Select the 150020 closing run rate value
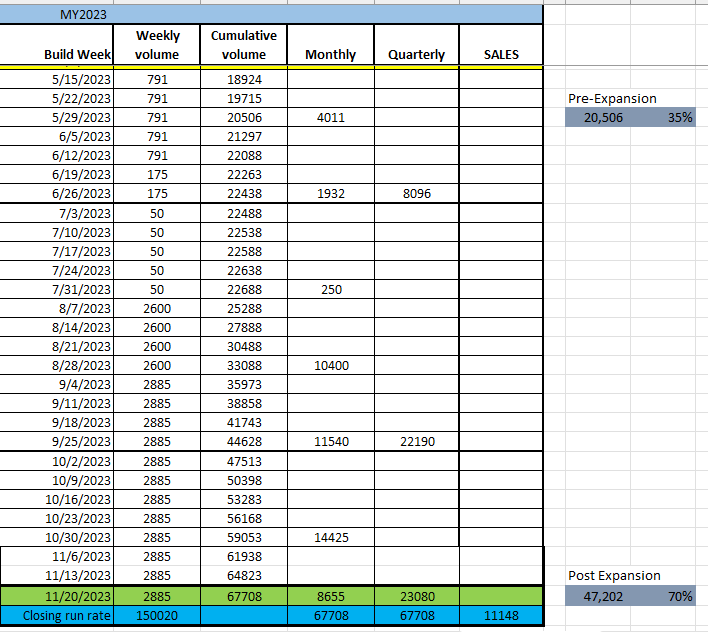The height and width of the screenshot is (632, 708). 157,615
